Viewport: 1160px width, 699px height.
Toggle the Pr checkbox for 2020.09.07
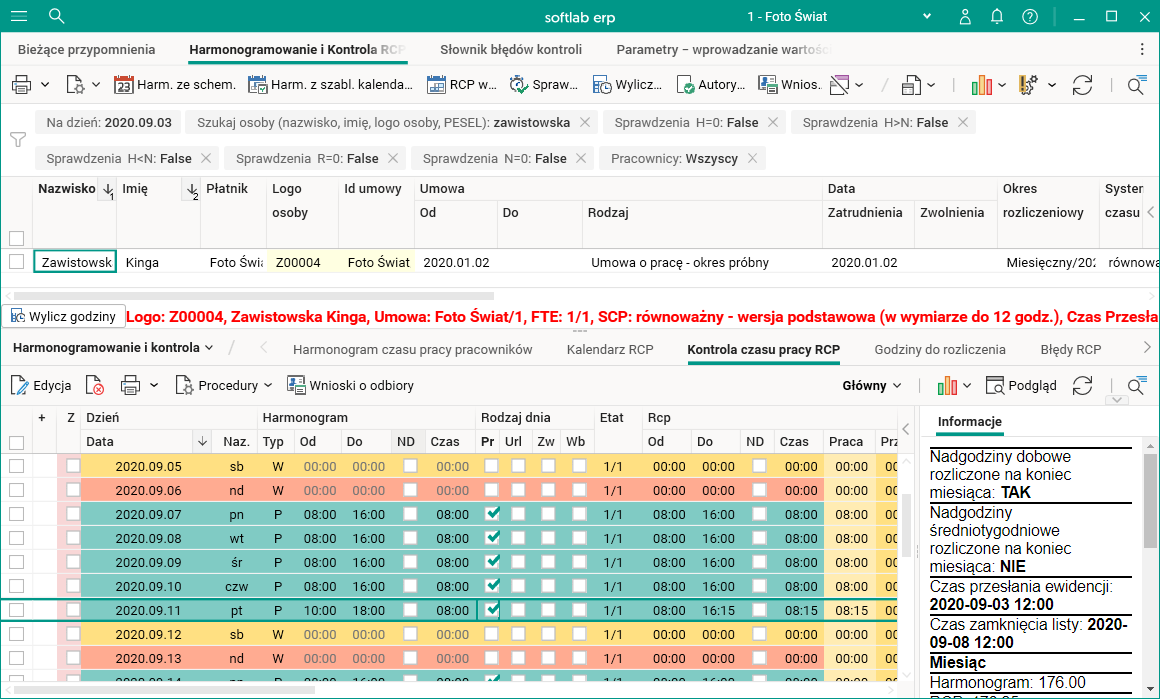coord(491,514)
